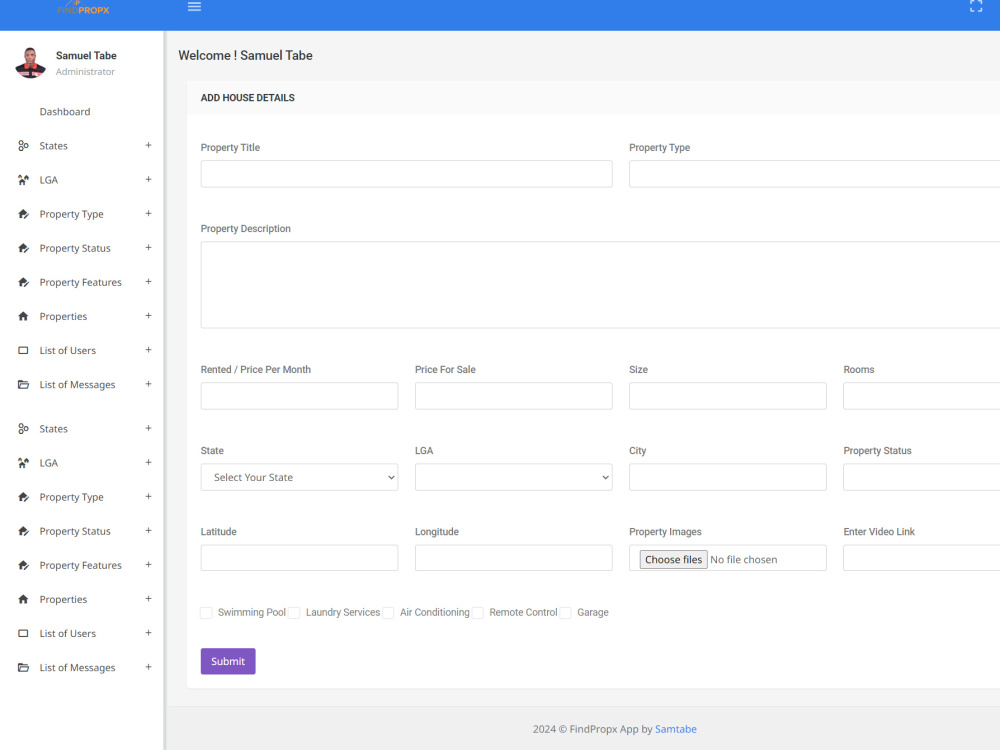Click the fullscreen icon in blue header
Viewport: 1000px width, 750px height.
(x=976, y=6)
